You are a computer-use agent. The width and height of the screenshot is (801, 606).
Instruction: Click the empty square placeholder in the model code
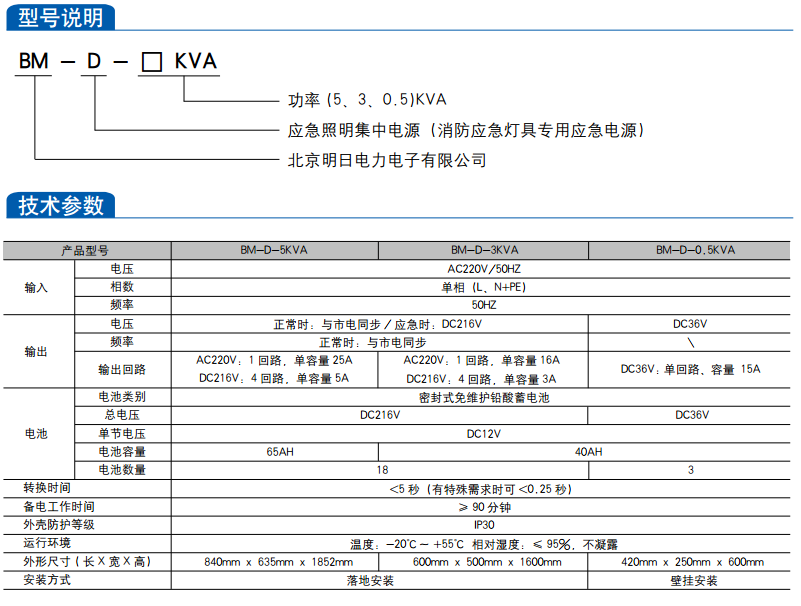click(x=152, y=62)
